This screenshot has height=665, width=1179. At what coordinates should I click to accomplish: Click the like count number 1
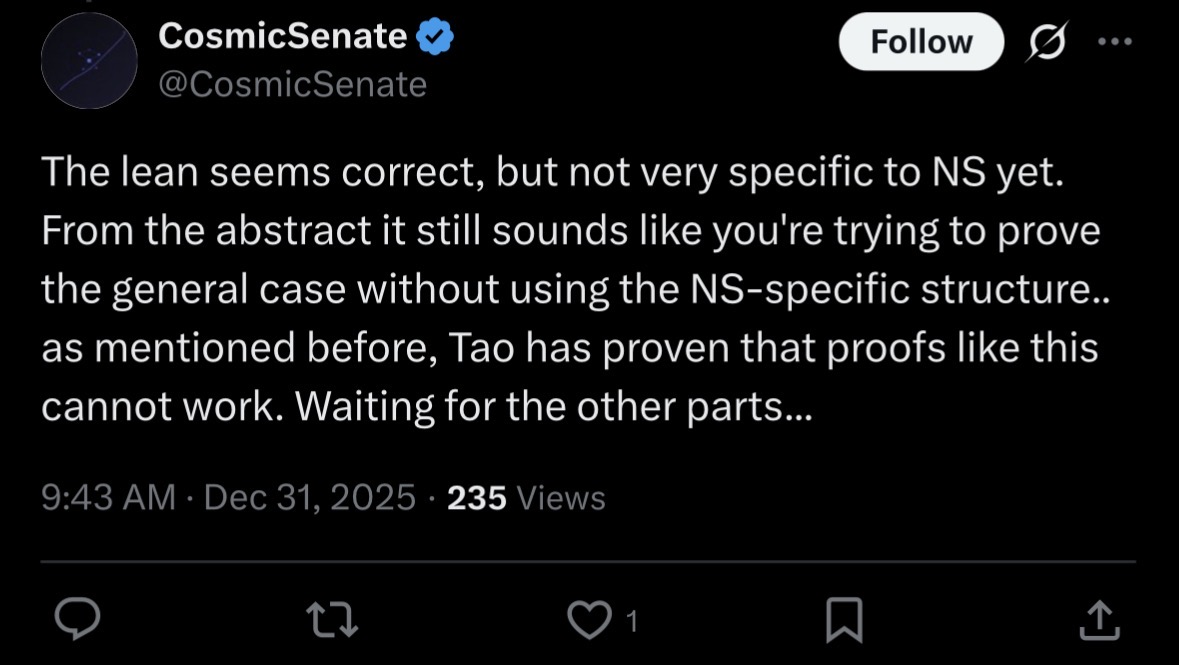pos(630,622)
